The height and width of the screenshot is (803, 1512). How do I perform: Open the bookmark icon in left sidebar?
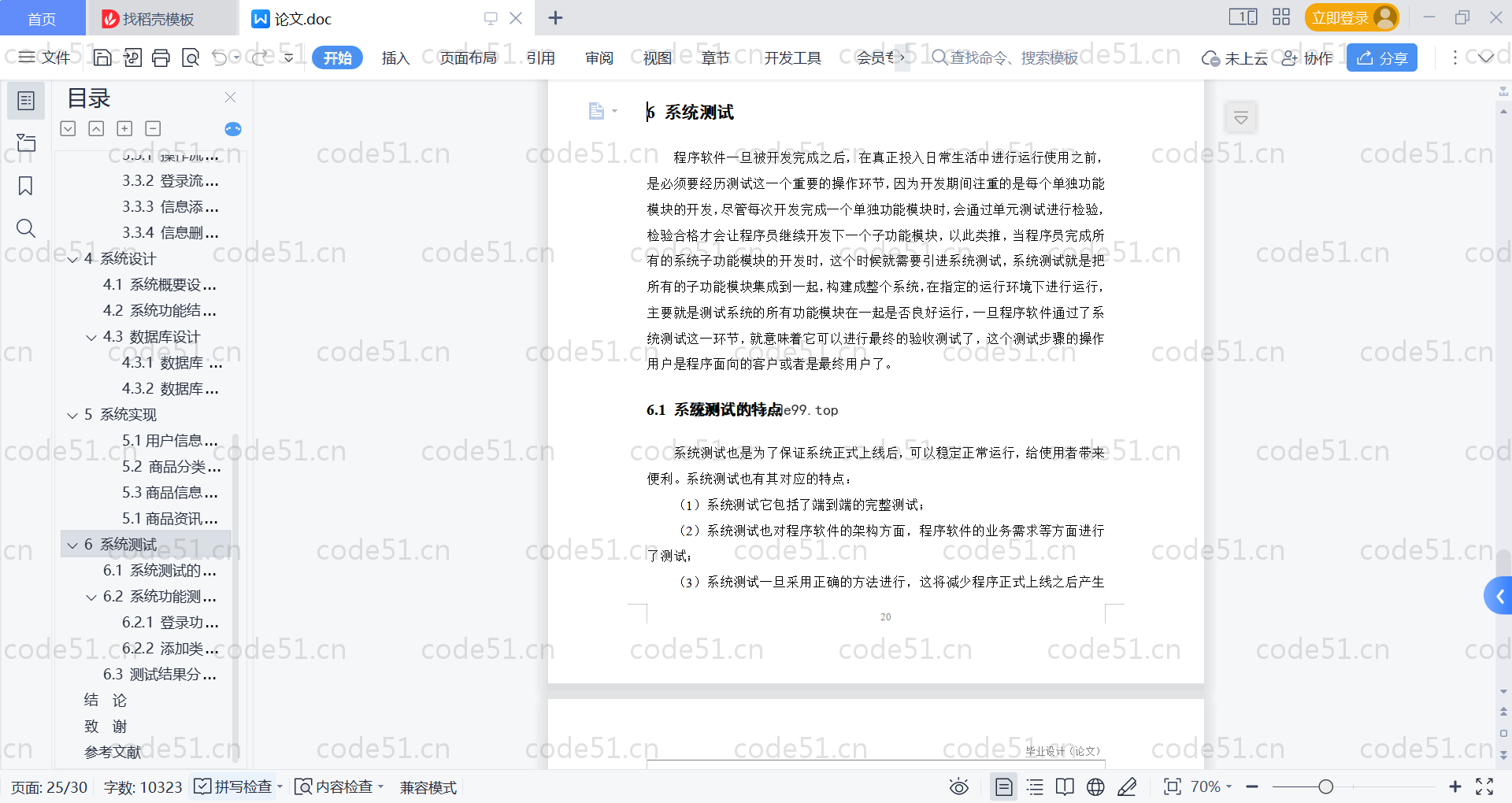click(x=26, y=186)
